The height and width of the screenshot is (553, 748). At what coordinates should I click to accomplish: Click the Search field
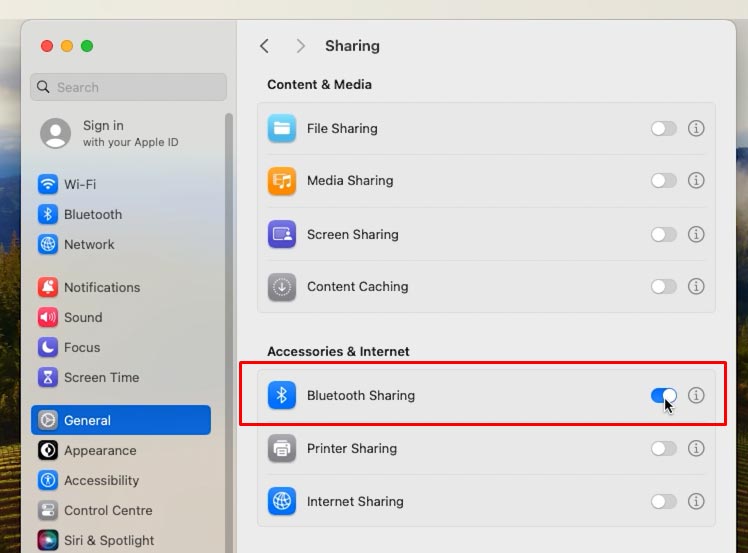click(128, 87)
